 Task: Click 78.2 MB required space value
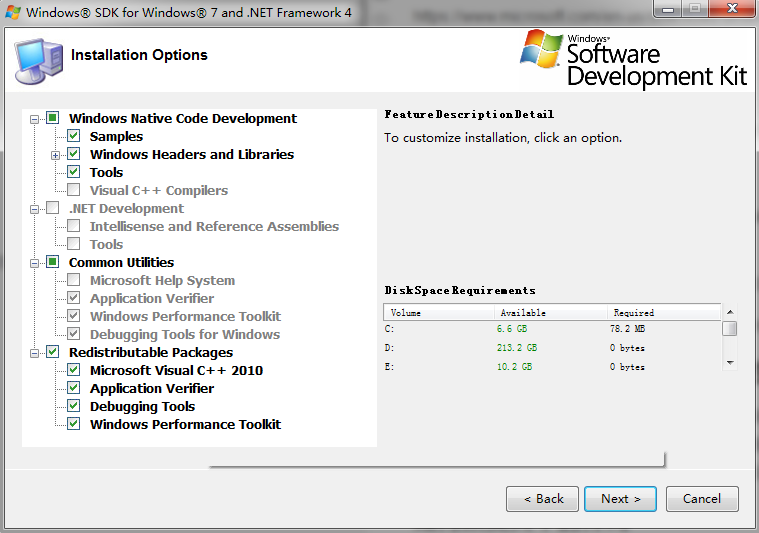click(x=627, y=329)
